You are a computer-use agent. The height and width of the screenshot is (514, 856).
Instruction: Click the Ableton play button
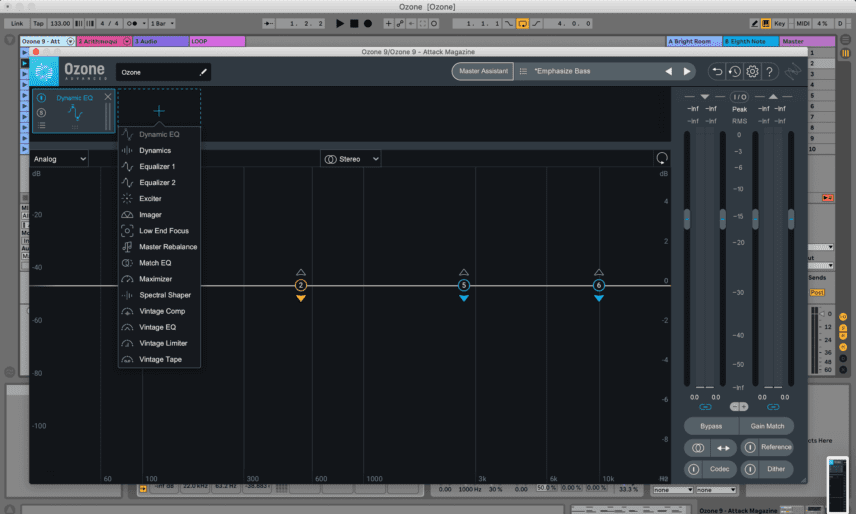tap(340, 23)
